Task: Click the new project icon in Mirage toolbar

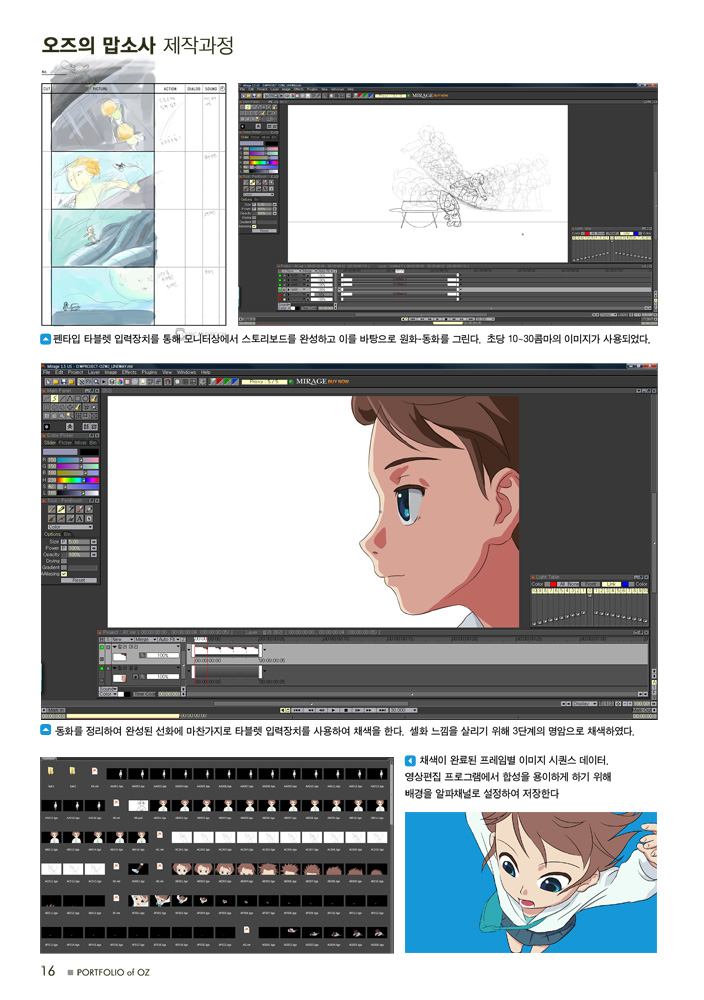Action: click(x=48, y=381)
